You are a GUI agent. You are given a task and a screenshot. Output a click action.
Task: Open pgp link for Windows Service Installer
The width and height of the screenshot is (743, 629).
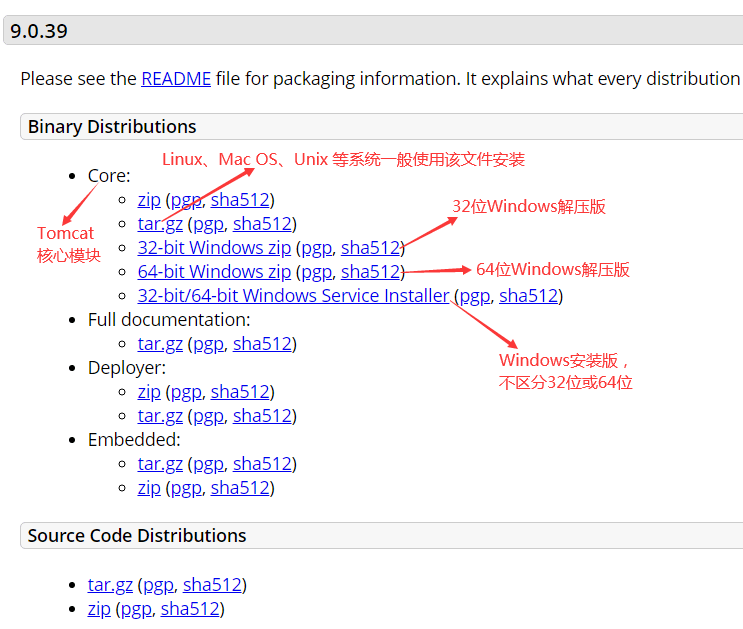(x=474, y=296)
